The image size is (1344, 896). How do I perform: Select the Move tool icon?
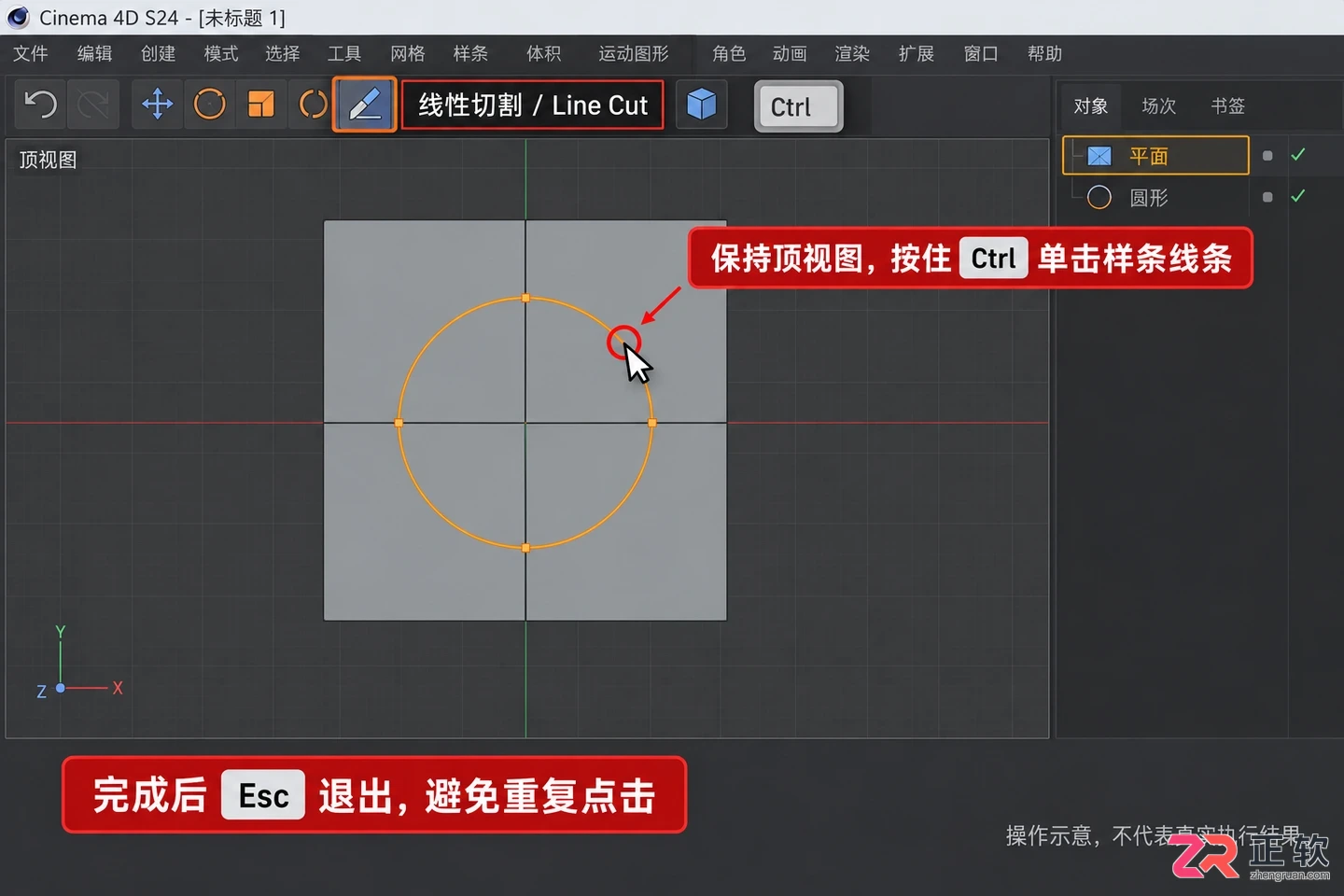pos(157,104)
